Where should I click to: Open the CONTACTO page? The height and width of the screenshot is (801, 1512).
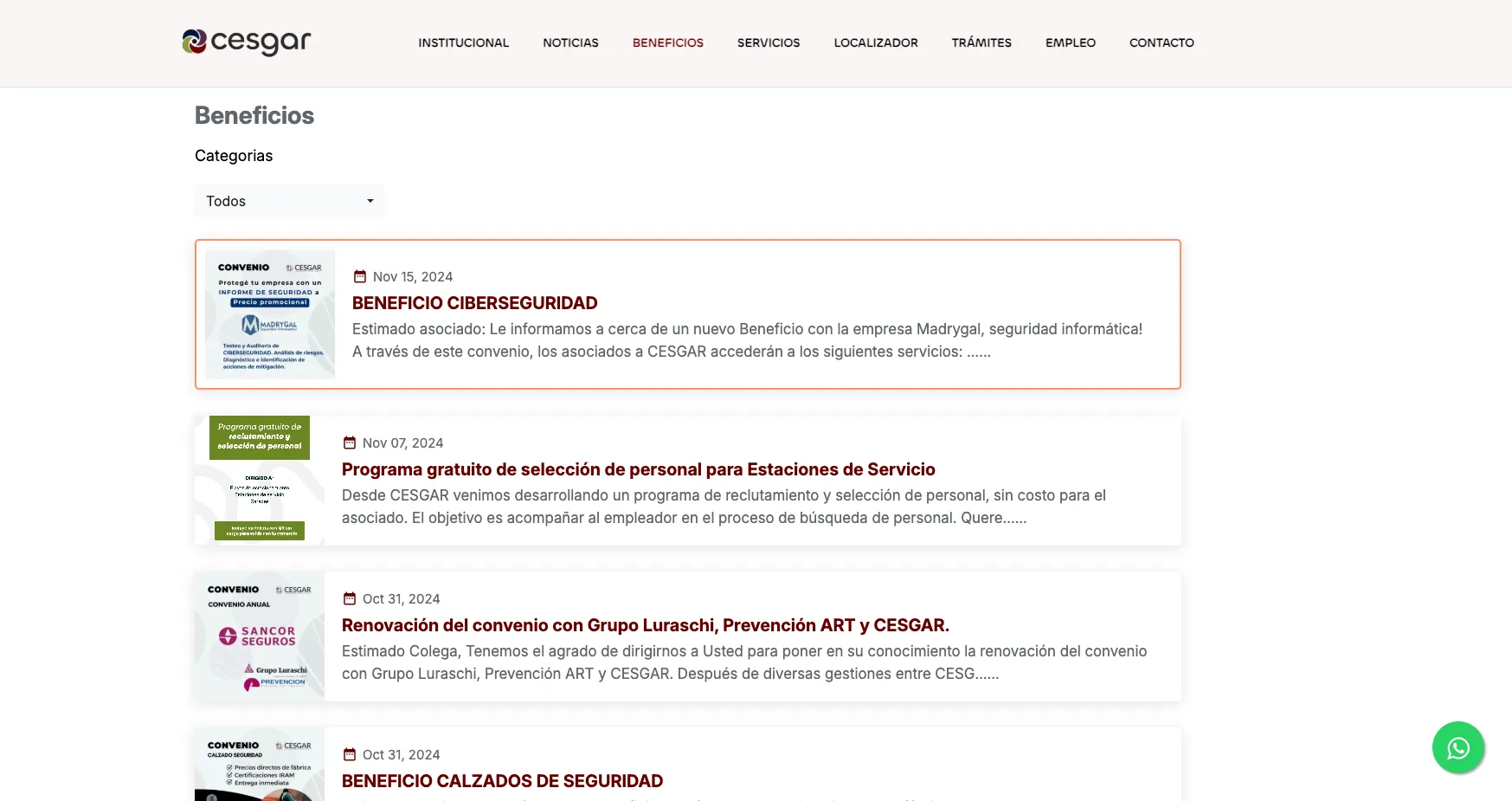(x=1161, y=42)
